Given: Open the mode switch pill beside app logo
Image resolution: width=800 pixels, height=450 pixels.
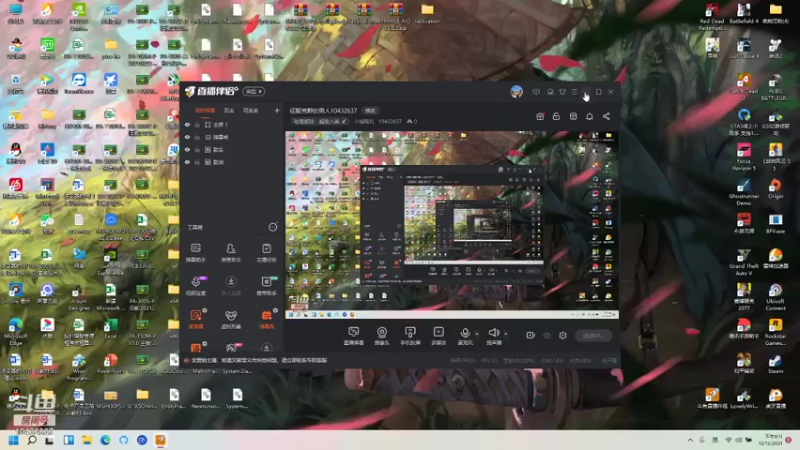Looking at the screenshot, I should tap(254, 91).
